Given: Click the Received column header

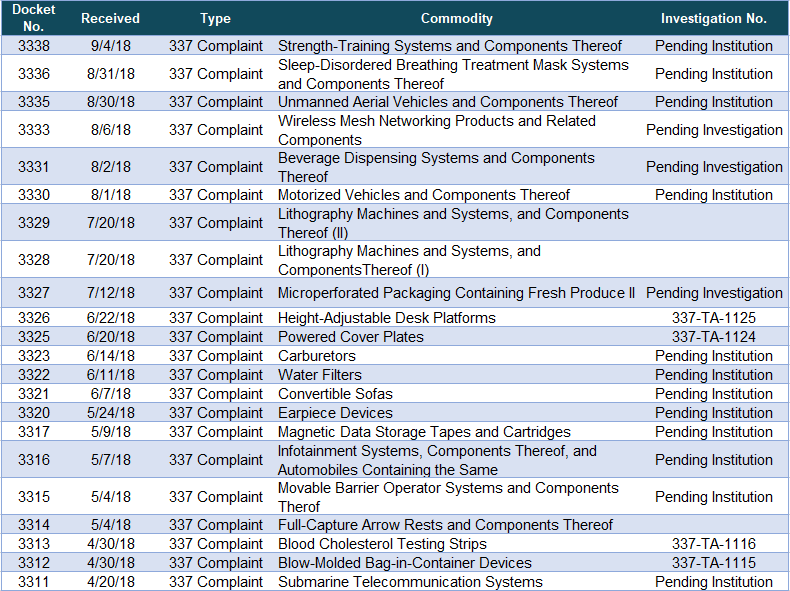Looking at the screenshot, I should click(x=110, y=18).
